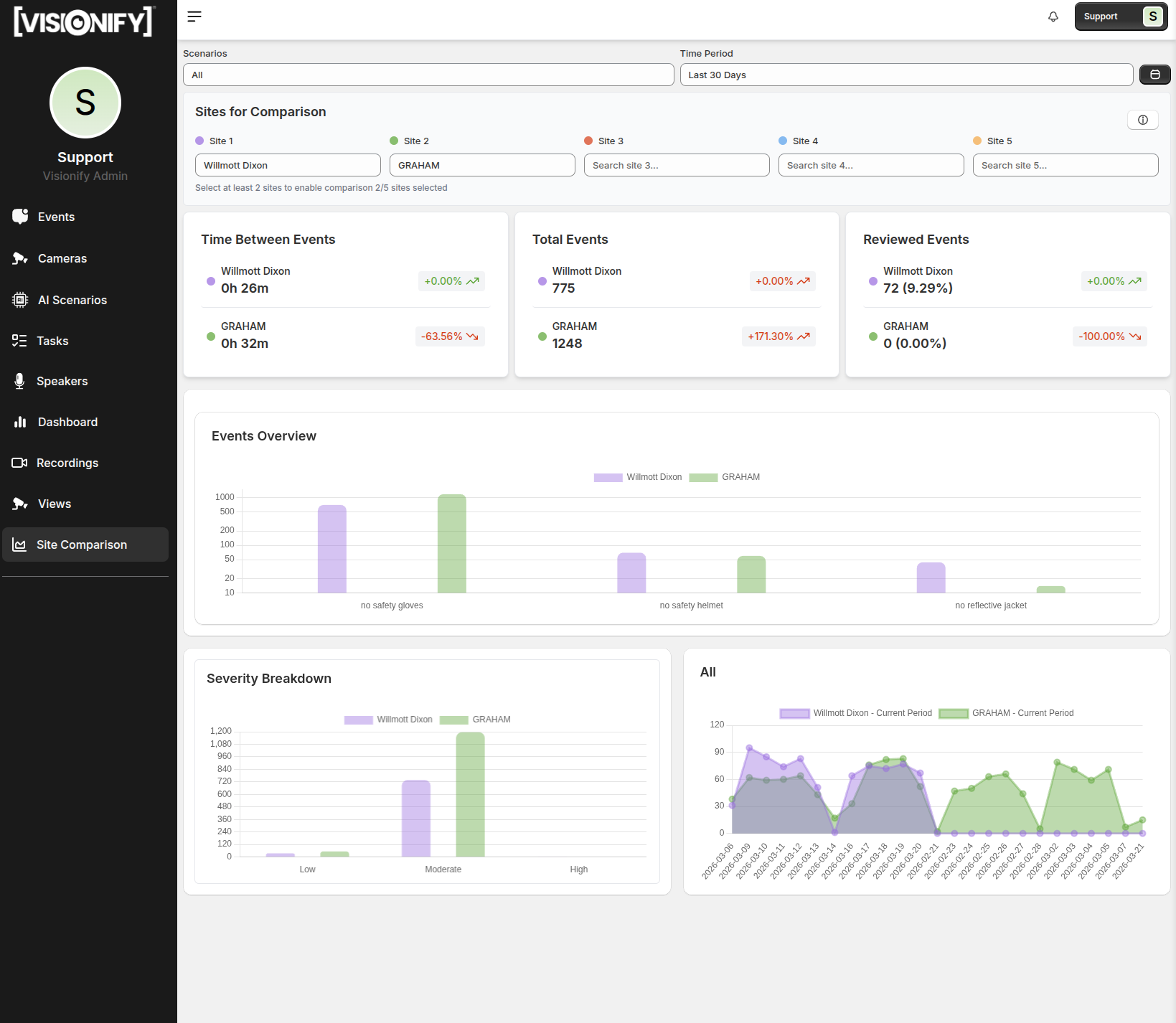Click the Site Comparison chart icon

[19, 544]
